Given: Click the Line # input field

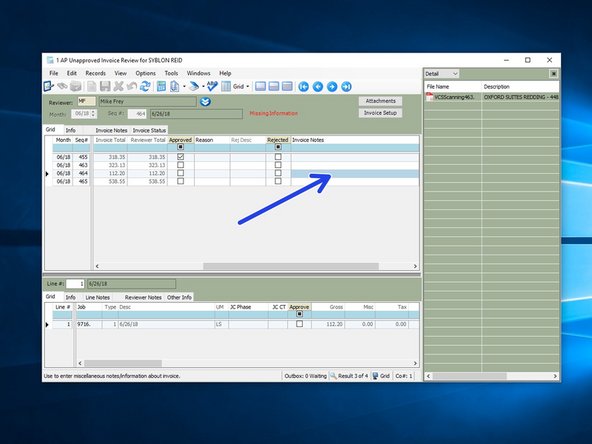Looking at the screenshot, I should click(x=75, y=284).
